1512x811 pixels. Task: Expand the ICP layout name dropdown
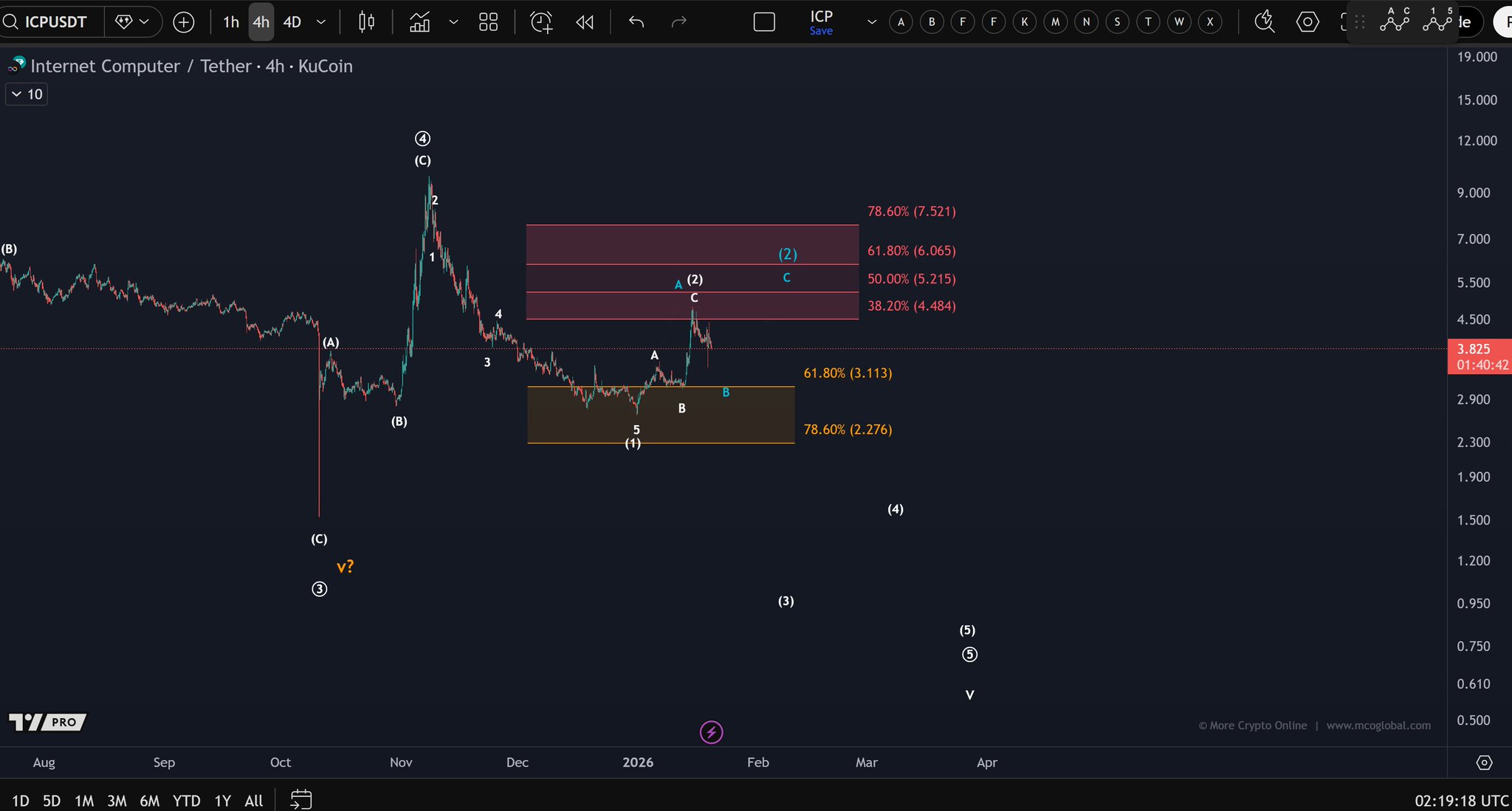(x=872, y=22)
